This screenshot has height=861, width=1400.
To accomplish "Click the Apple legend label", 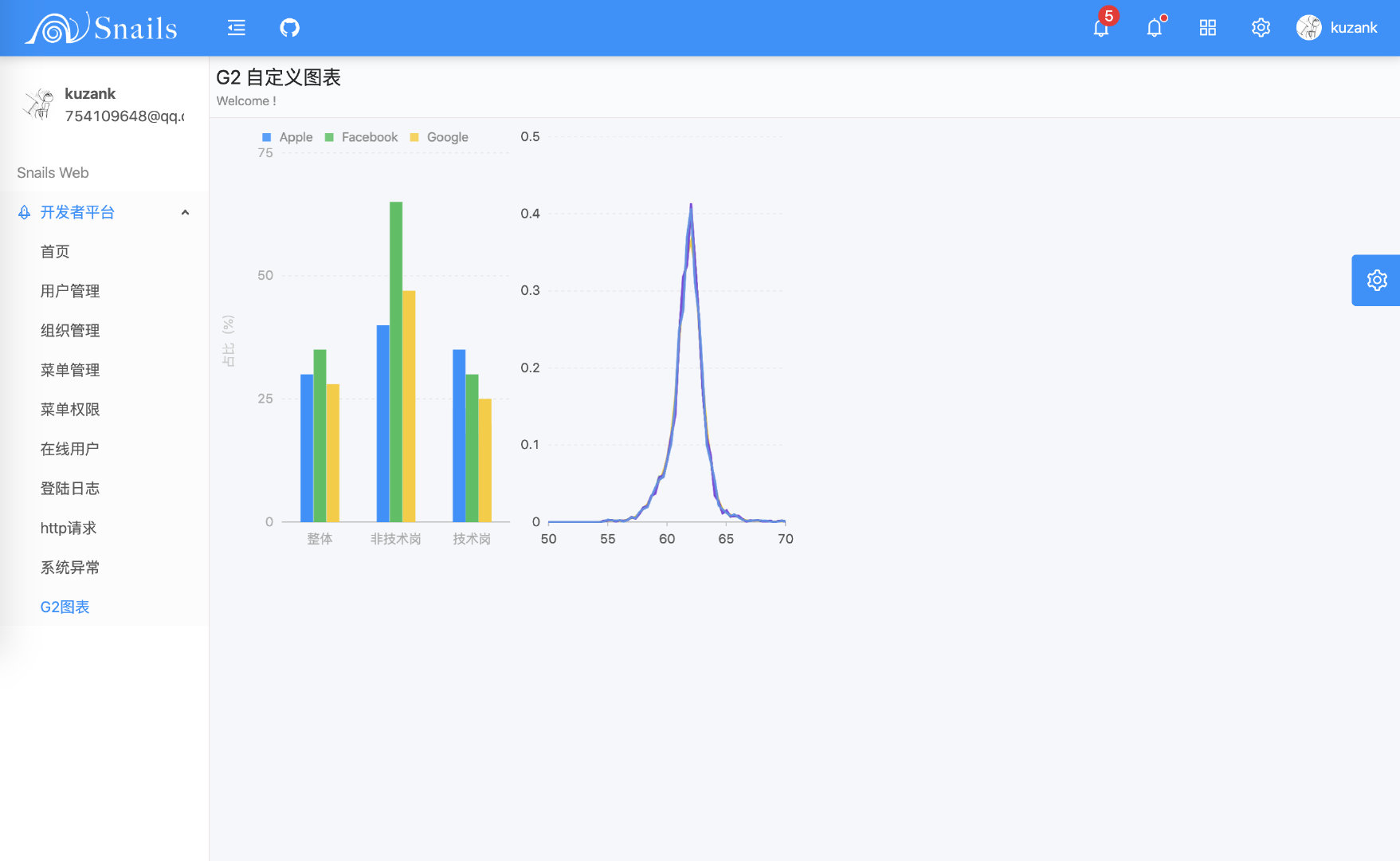I will [x=296, y=137].
